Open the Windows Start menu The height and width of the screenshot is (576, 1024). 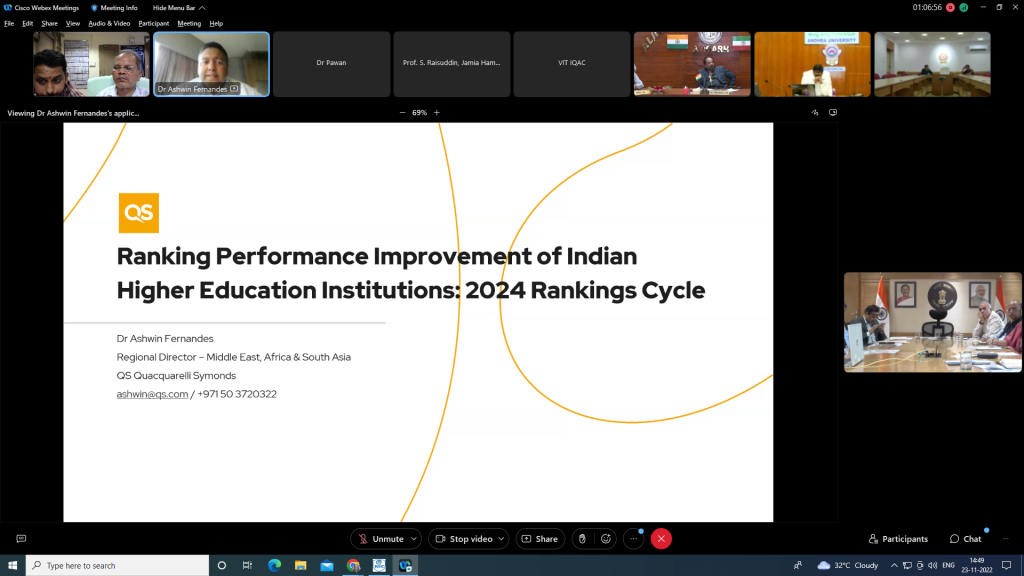[x=12, y=566]
